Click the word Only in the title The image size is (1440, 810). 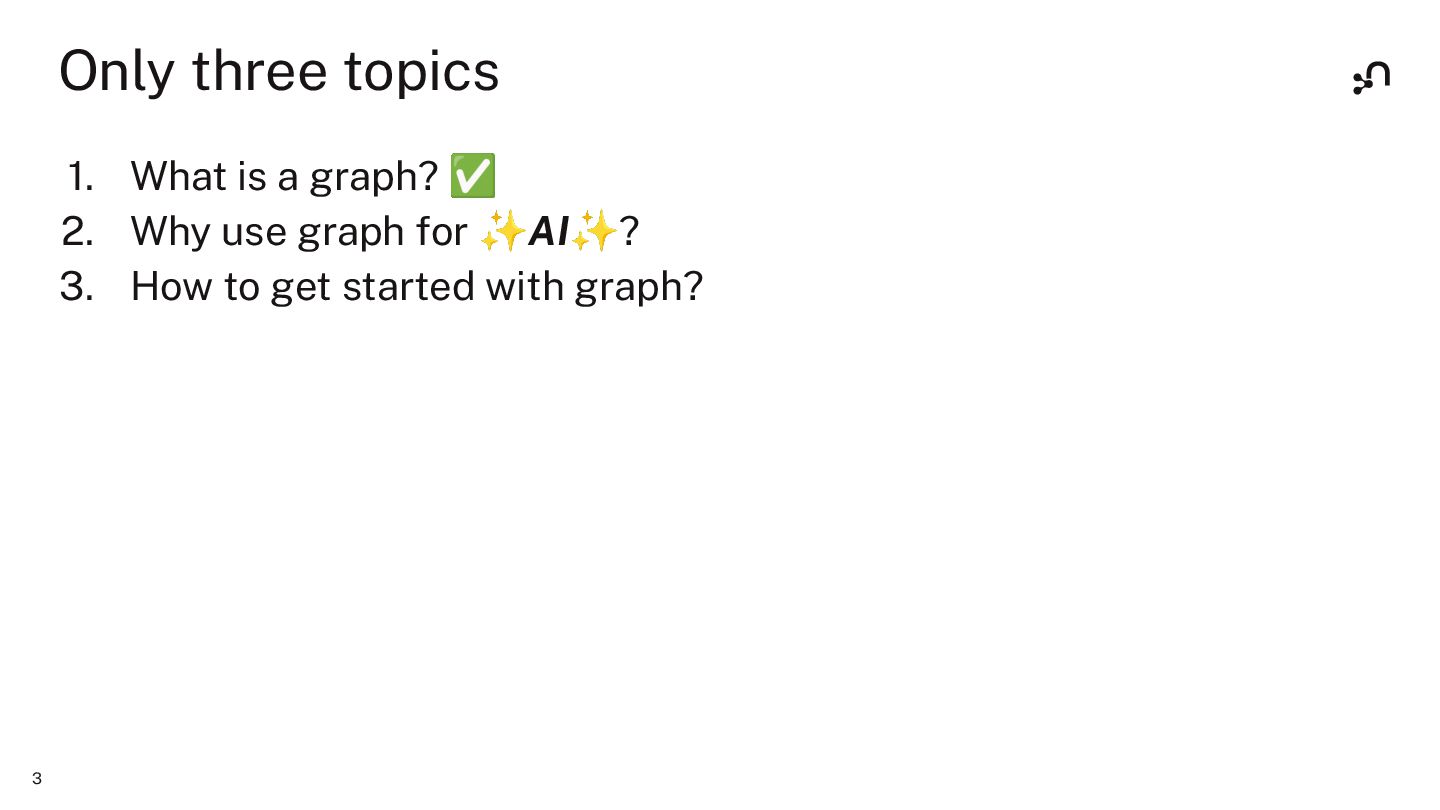pos(116,72)
